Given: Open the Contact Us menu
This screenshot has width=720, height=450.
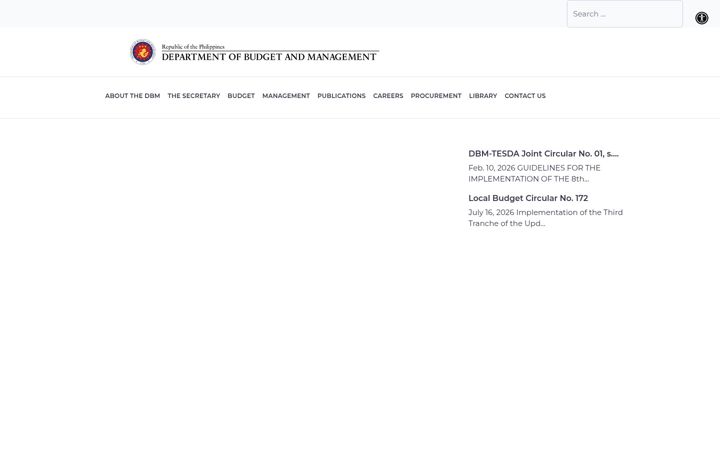Looking at the screenshot, I should [525, 96].
